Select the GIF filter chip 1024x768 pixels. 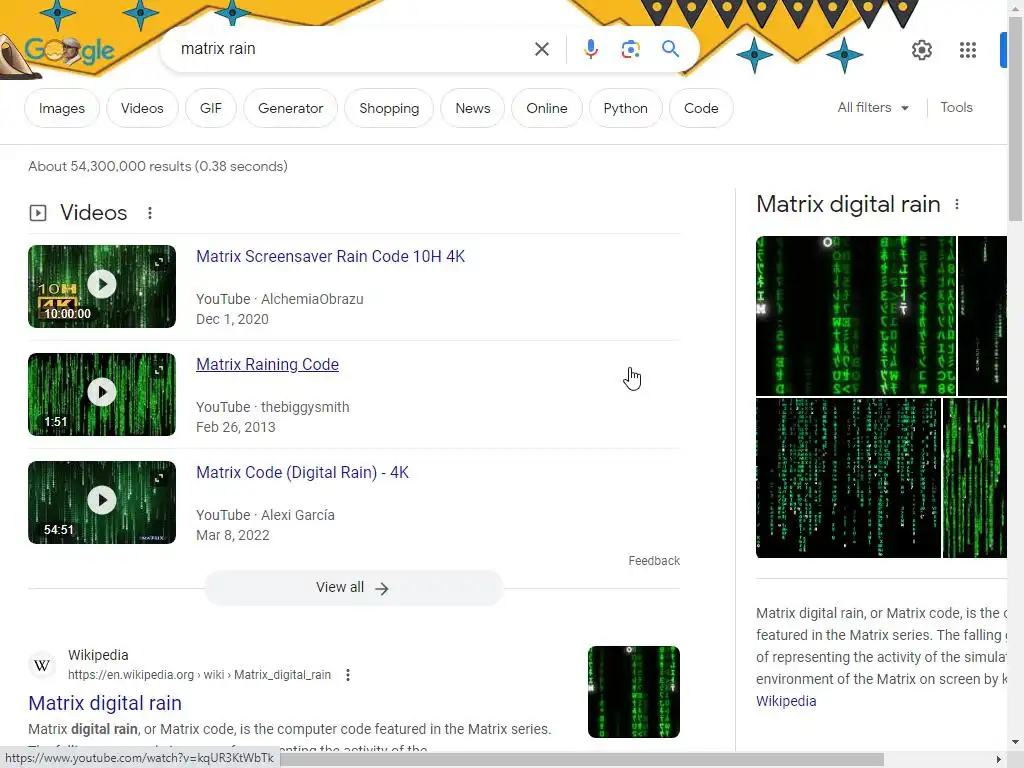(x=210, y=108)
